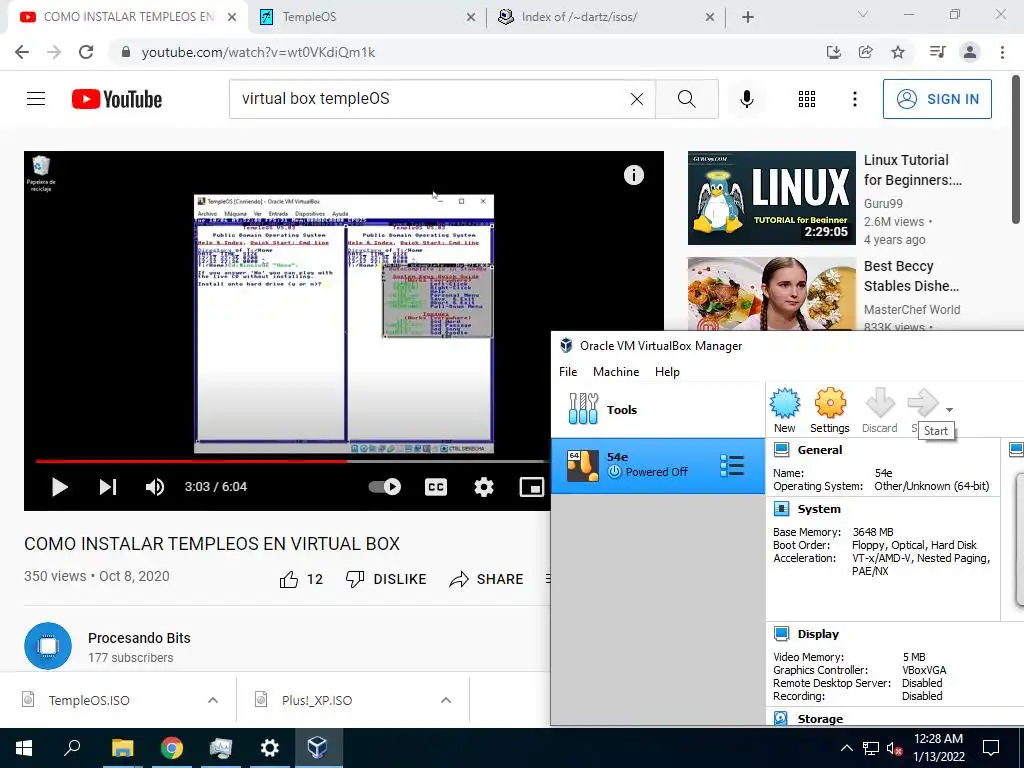Open the File menu in VirtualBox
The height and width of the screenshot is (768, 1024).
coord(568,372)
